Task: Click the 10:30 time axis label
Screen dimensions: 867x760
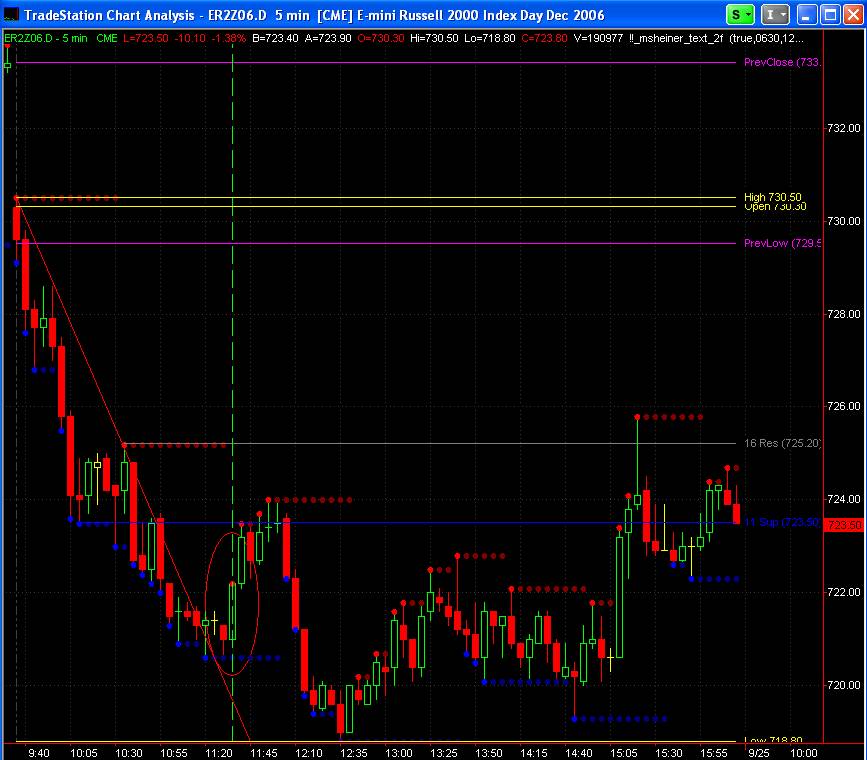Action: (128, 753)
